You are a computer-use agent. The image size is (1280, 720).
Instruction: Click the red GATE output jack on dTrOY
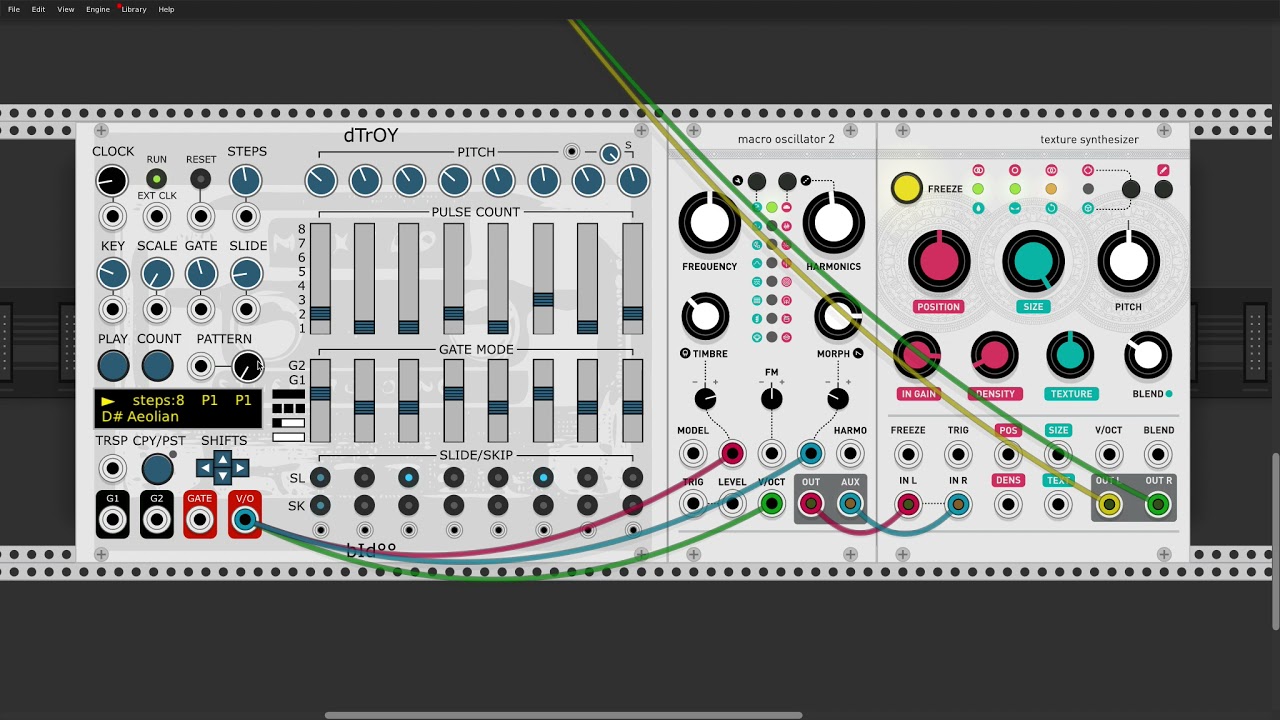pos(200,520)
